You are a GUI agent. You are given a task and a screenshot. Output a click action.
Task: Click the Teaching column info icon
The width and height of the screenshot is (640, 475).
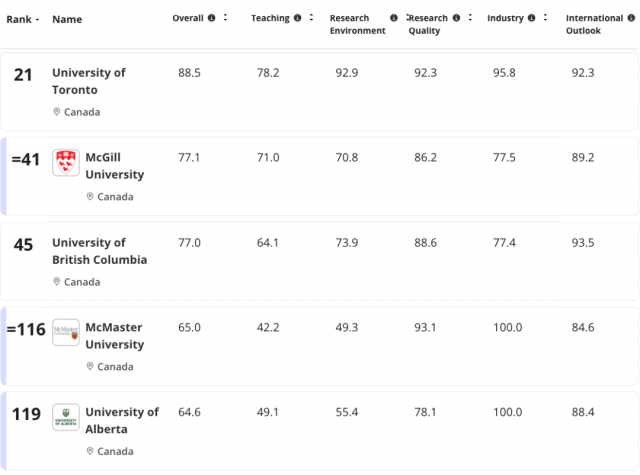click(x=298, y=18)
